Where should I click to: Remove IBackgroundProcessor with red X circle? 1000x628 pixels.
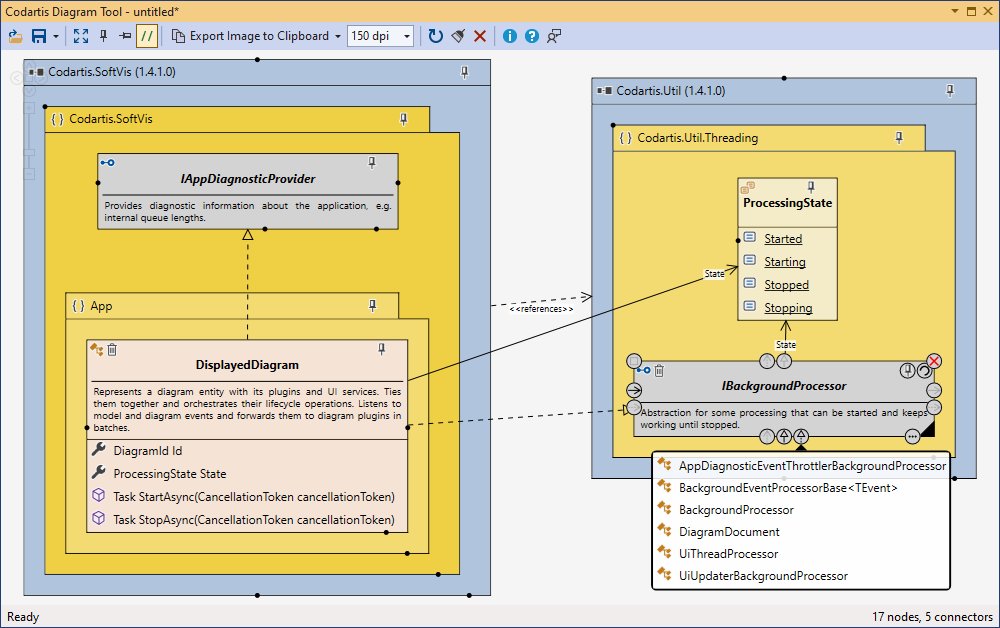[x=934, y=361]
